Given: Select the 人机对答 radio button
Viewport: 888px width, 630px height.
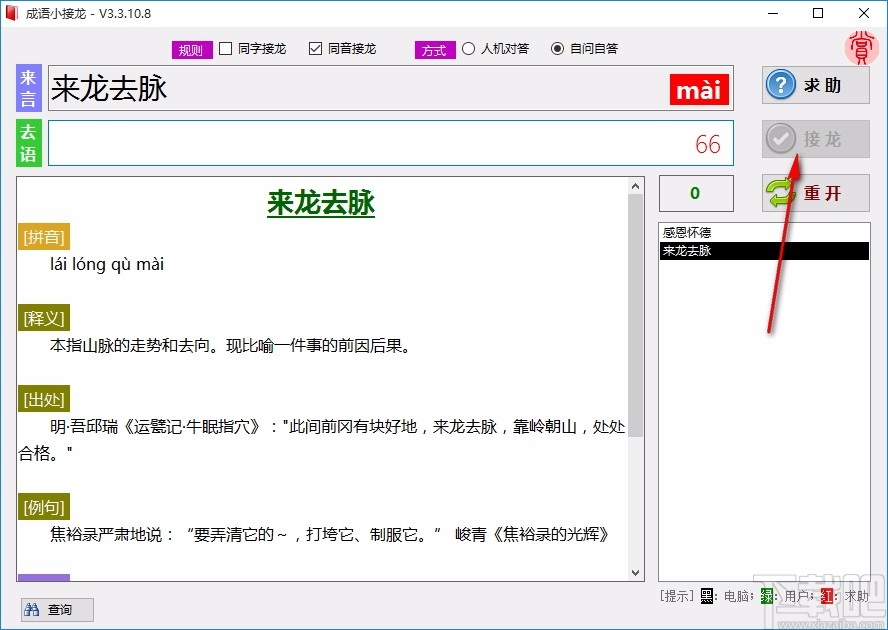Looking at the screenshot, I should (468, 48).
